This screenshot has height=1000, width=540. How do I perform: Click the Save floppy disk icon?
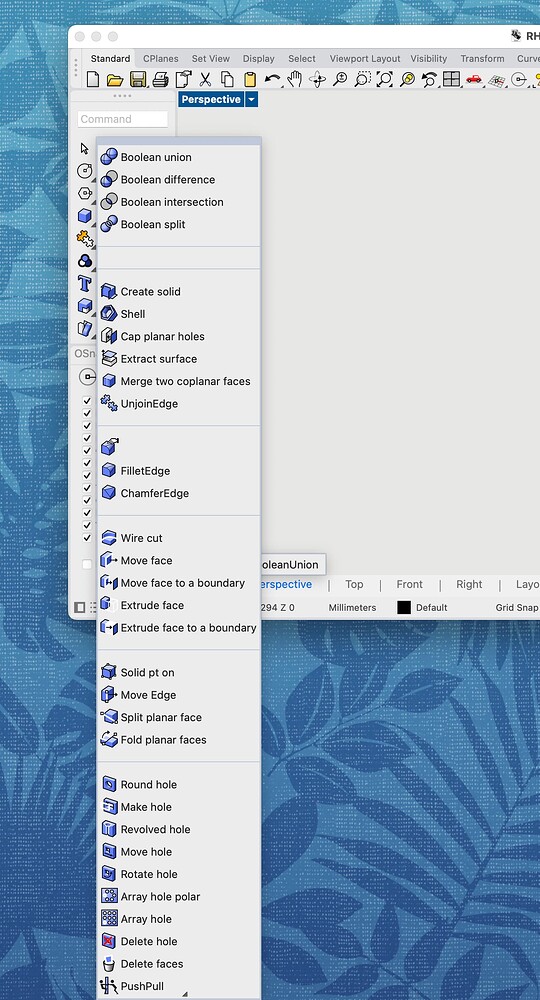pyautogui.click(x=138, y=79)
